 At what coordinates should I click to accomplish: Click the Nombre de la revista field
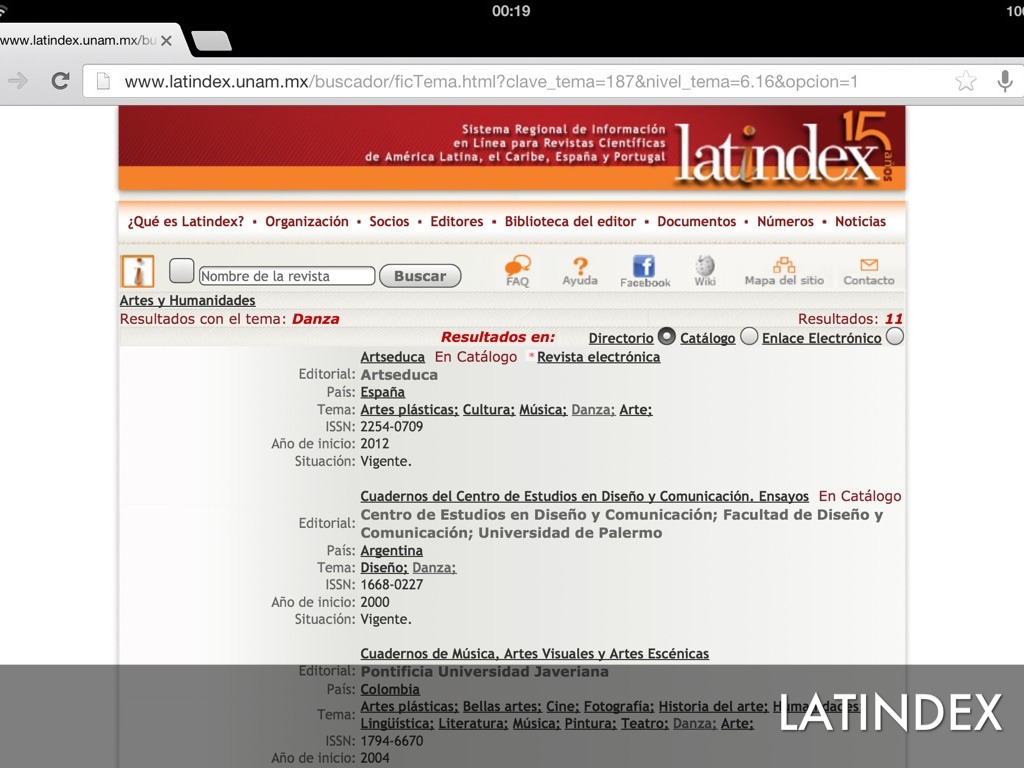point(287,276)
